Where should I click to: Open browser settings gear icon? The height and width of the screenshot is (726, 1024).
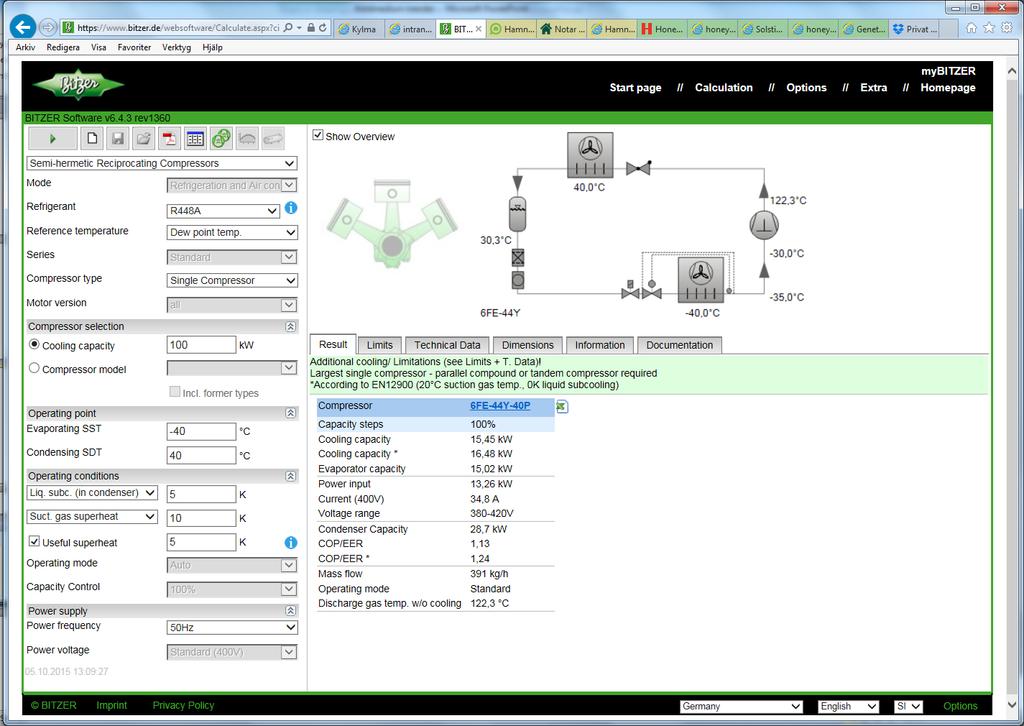click(x=1006, y=27)
